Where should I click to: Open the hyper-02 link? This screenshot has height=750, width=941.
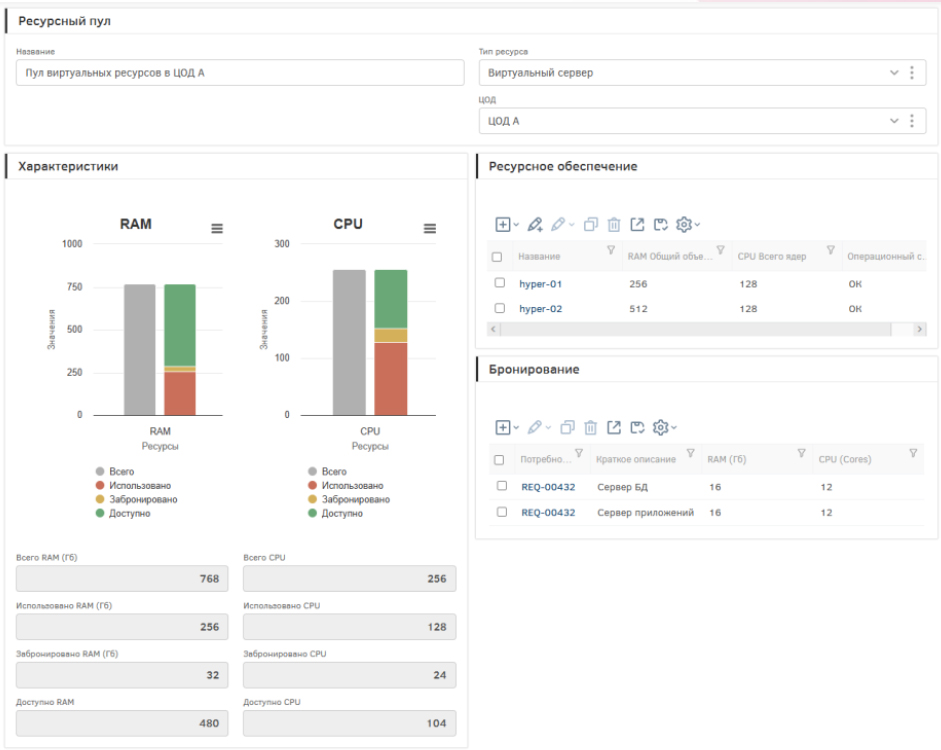click(540, 309)
